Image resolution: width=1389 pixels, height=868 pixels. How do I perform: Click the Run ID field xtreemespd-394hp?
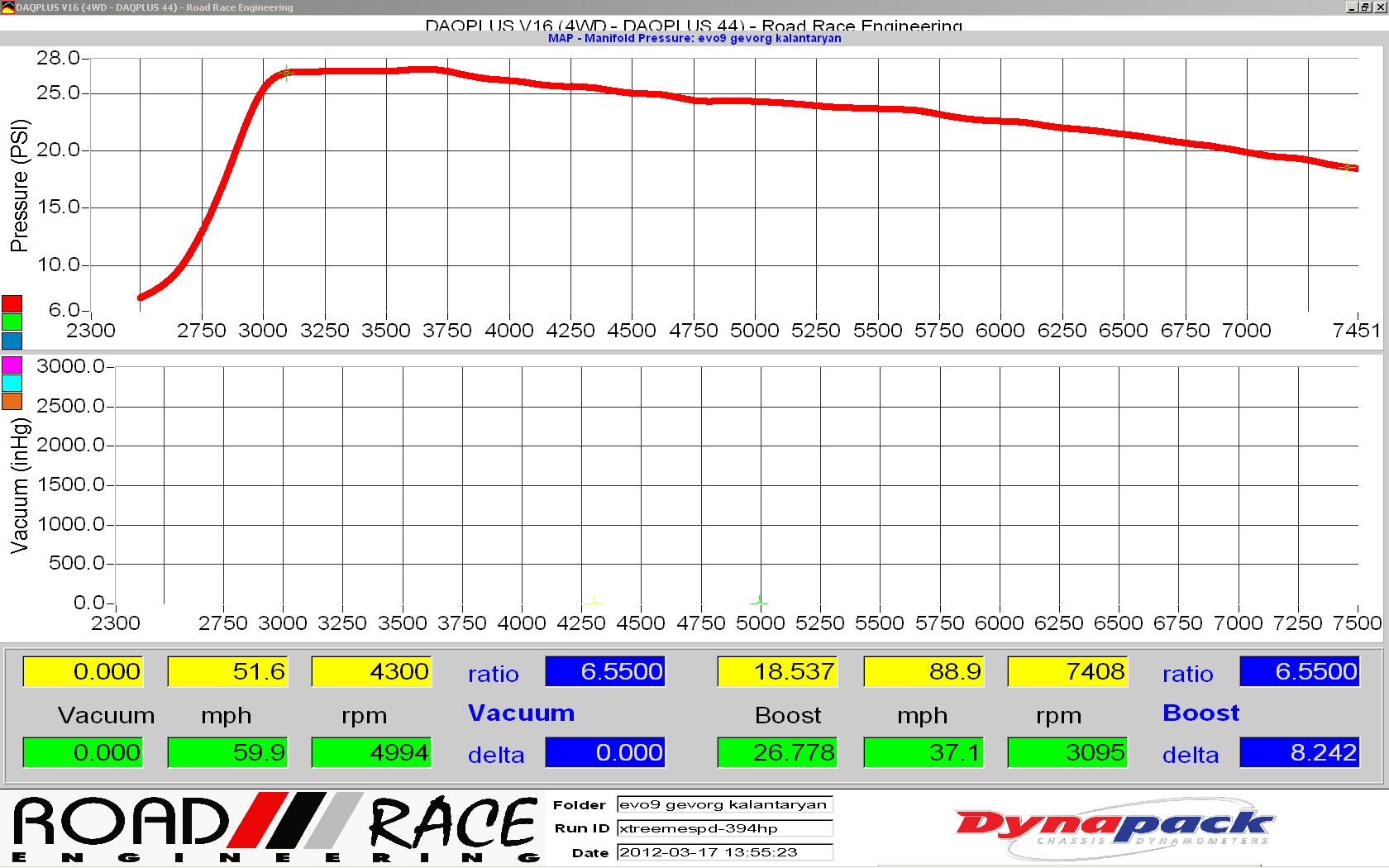(725, 828)
